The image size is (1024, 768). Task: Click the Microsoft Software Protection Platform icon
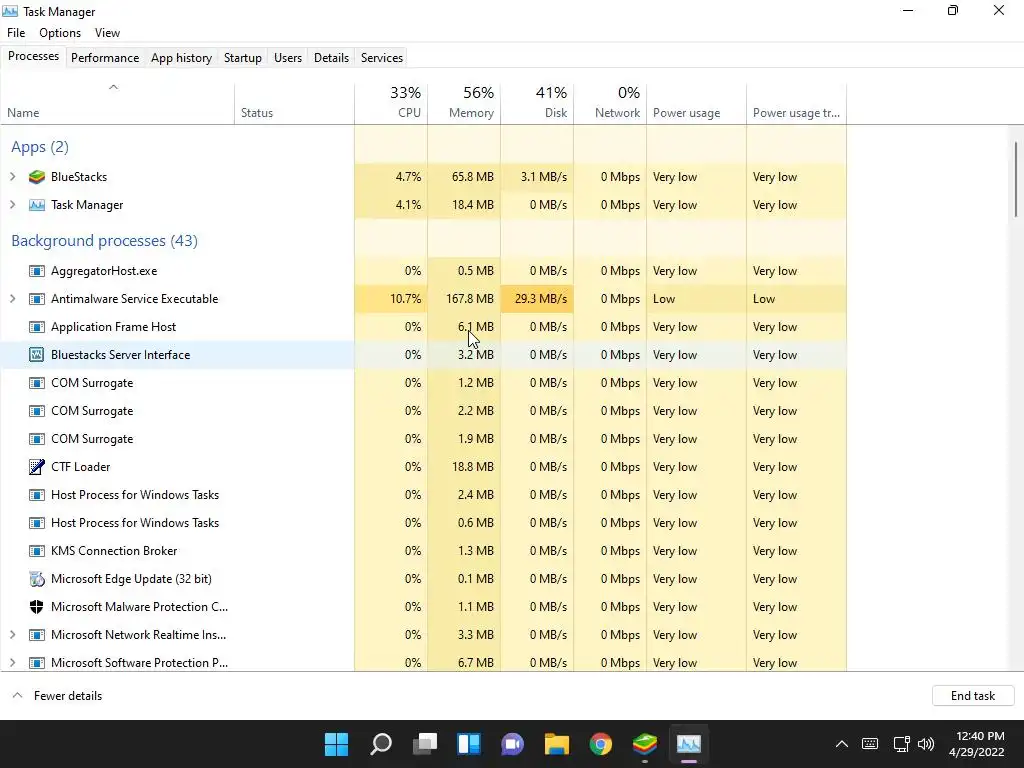[37, 663]
